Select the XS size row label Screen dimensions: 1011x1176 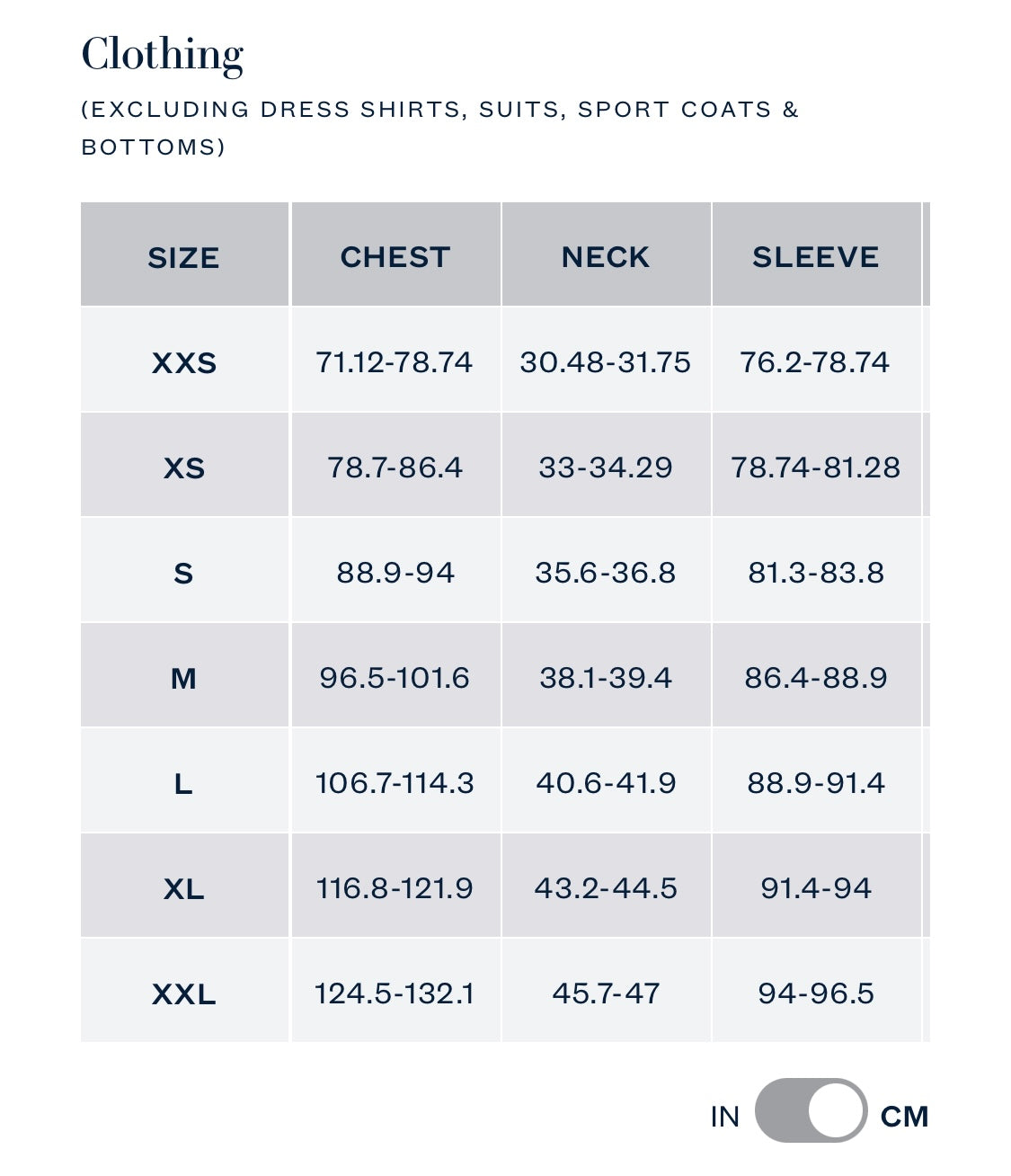183,468
